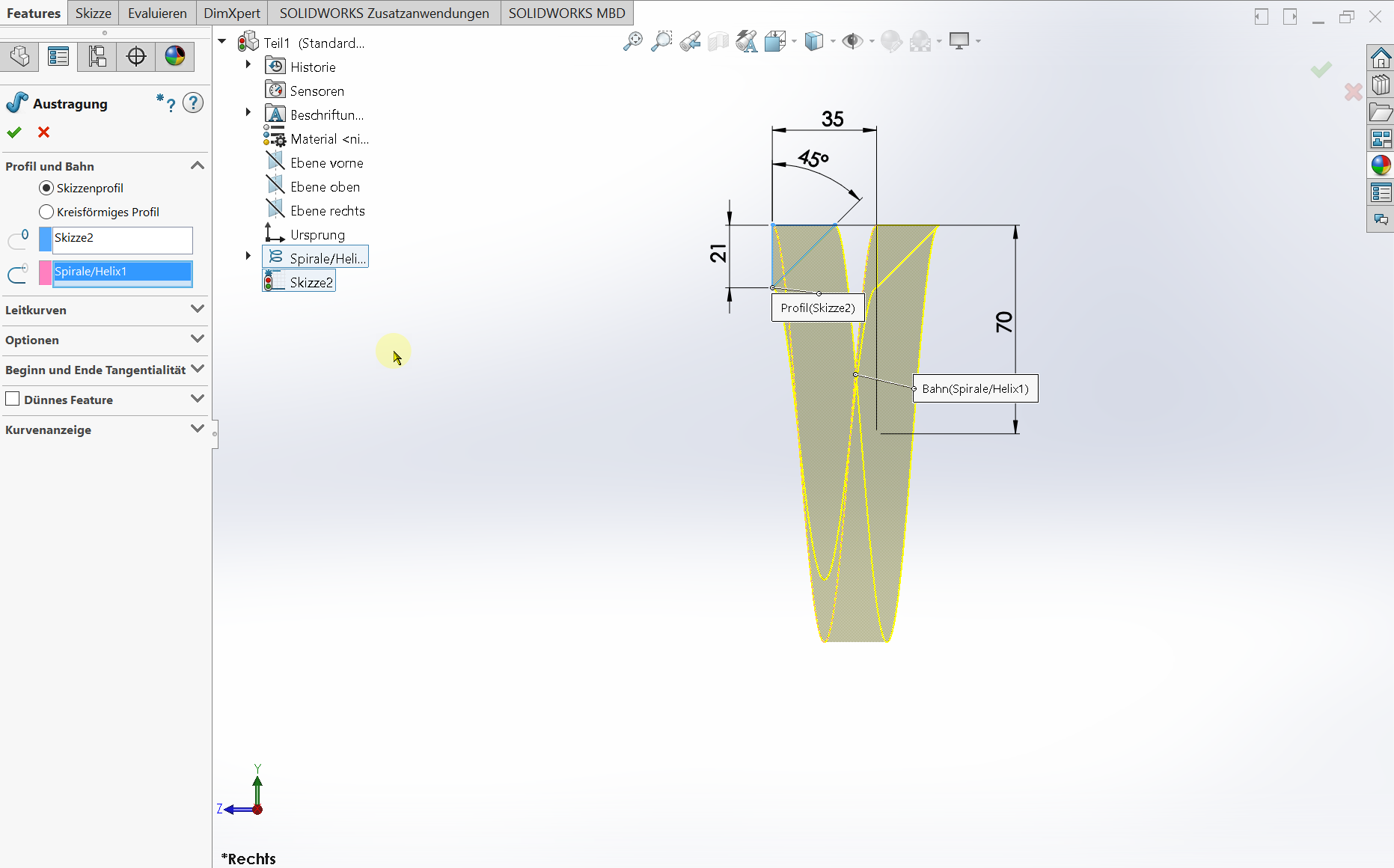This screenshot has width=1394, height=868.
Task: Click the Austragung help question mark icon
Action: pyautogui.click(x=193, y=103)
